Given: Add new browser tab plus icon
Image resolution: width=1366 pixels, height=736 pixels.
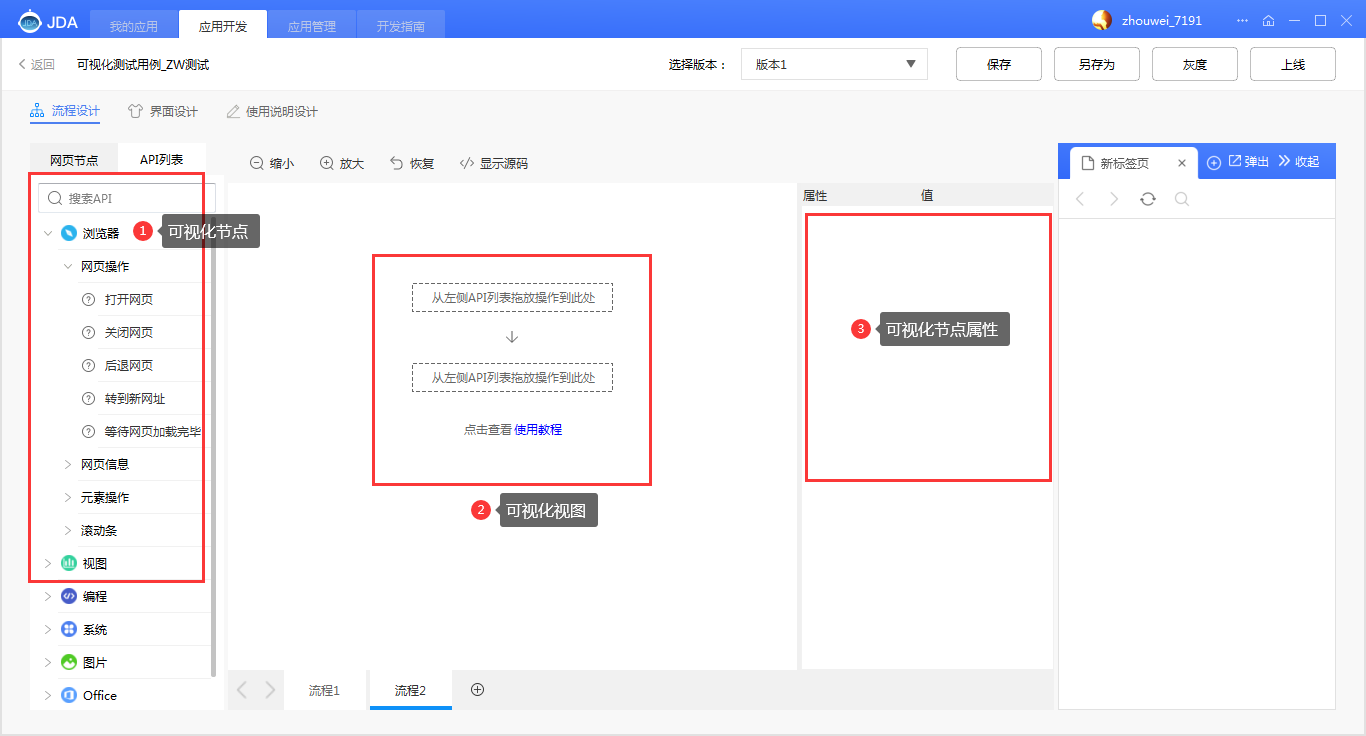Looking at the screenshot, I should (x=1214, y=162).
